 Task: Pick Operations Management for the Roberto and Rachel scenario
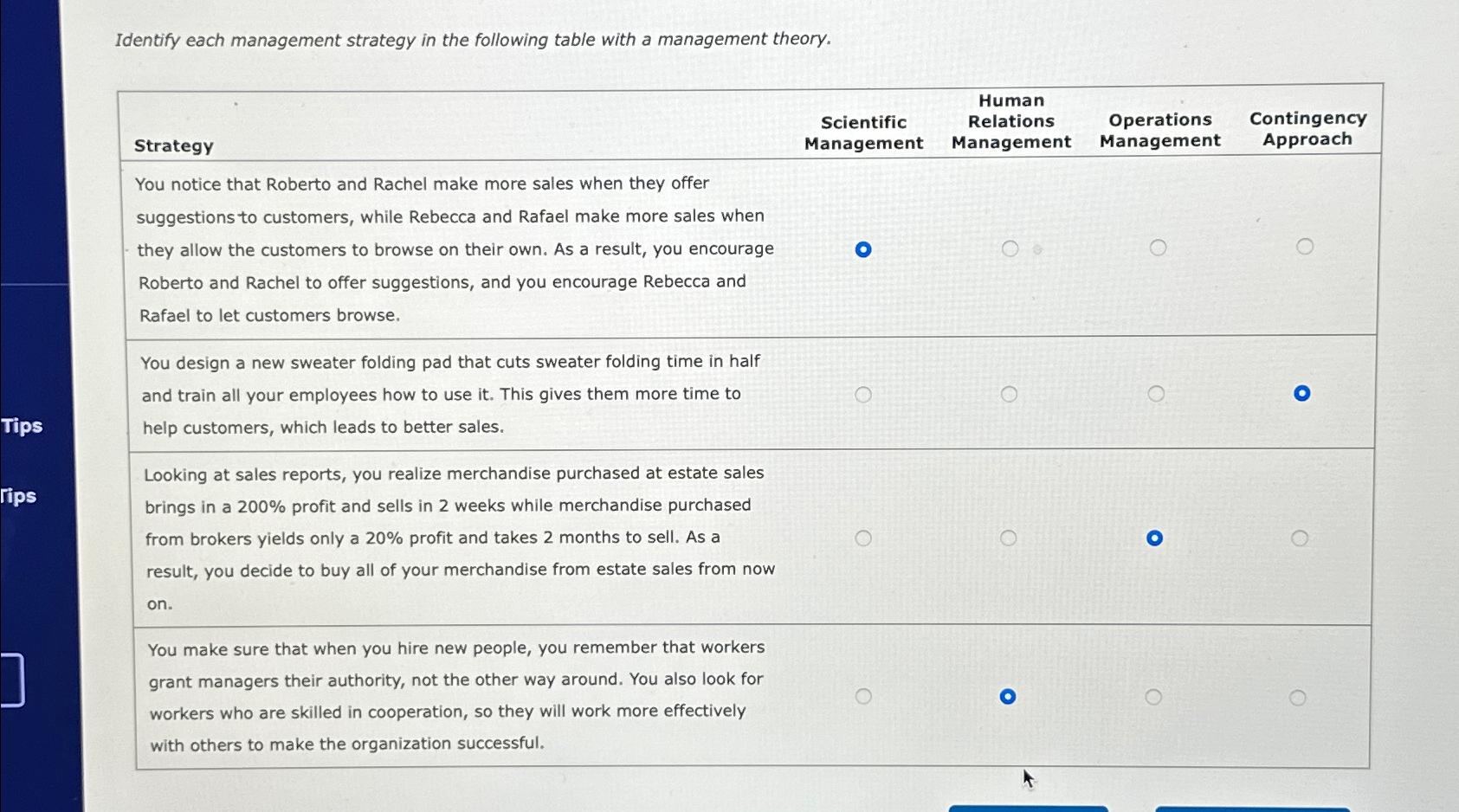1158,248
